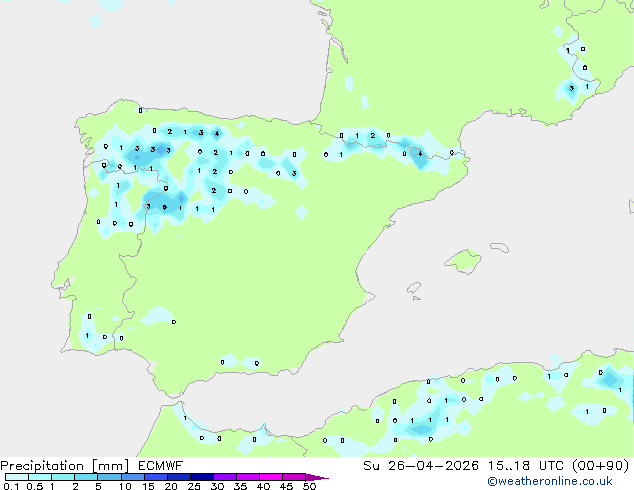
Task: Click the 1–2 mm legend color swatch
Action: [x=63, y=477]
